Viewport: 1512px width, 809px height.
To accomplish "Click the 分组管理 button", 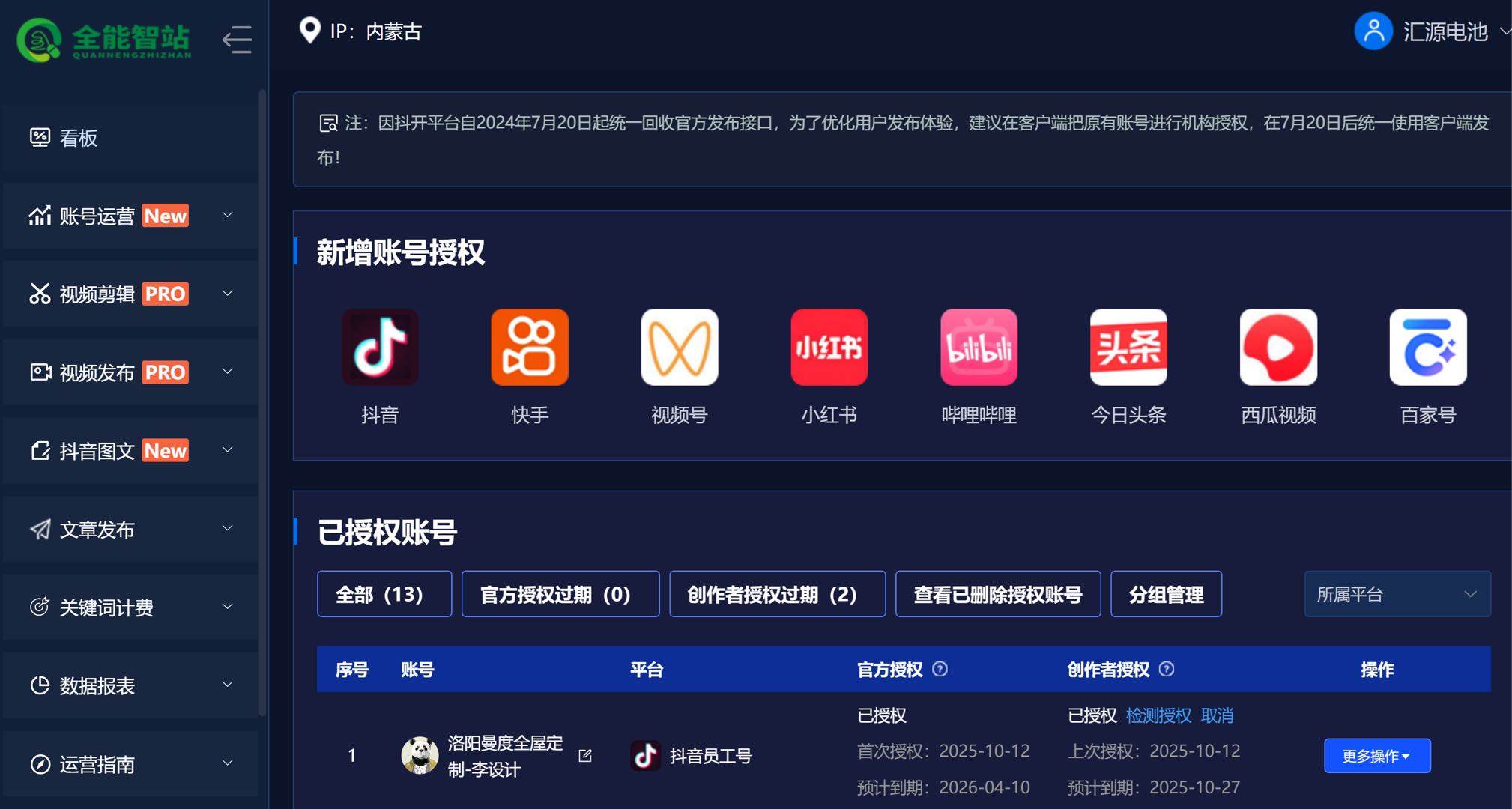I will pos(1166,594).
